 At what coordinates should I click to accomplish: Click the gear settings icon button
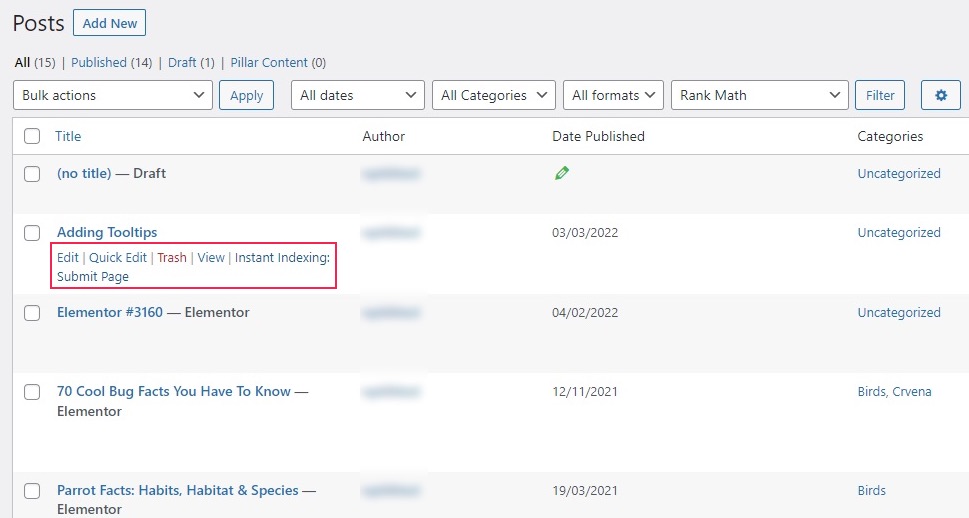coord(940,96)
